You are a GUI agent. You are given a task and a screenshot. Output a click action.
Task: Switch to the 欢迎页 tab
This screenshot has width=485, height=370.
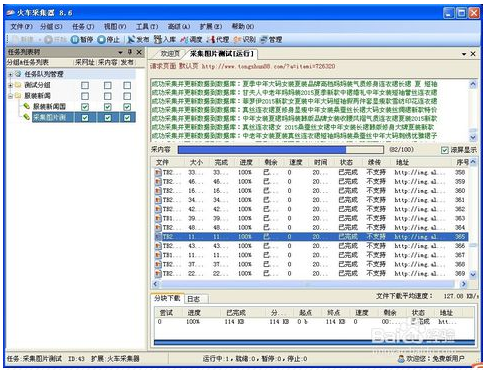point(170,54)
